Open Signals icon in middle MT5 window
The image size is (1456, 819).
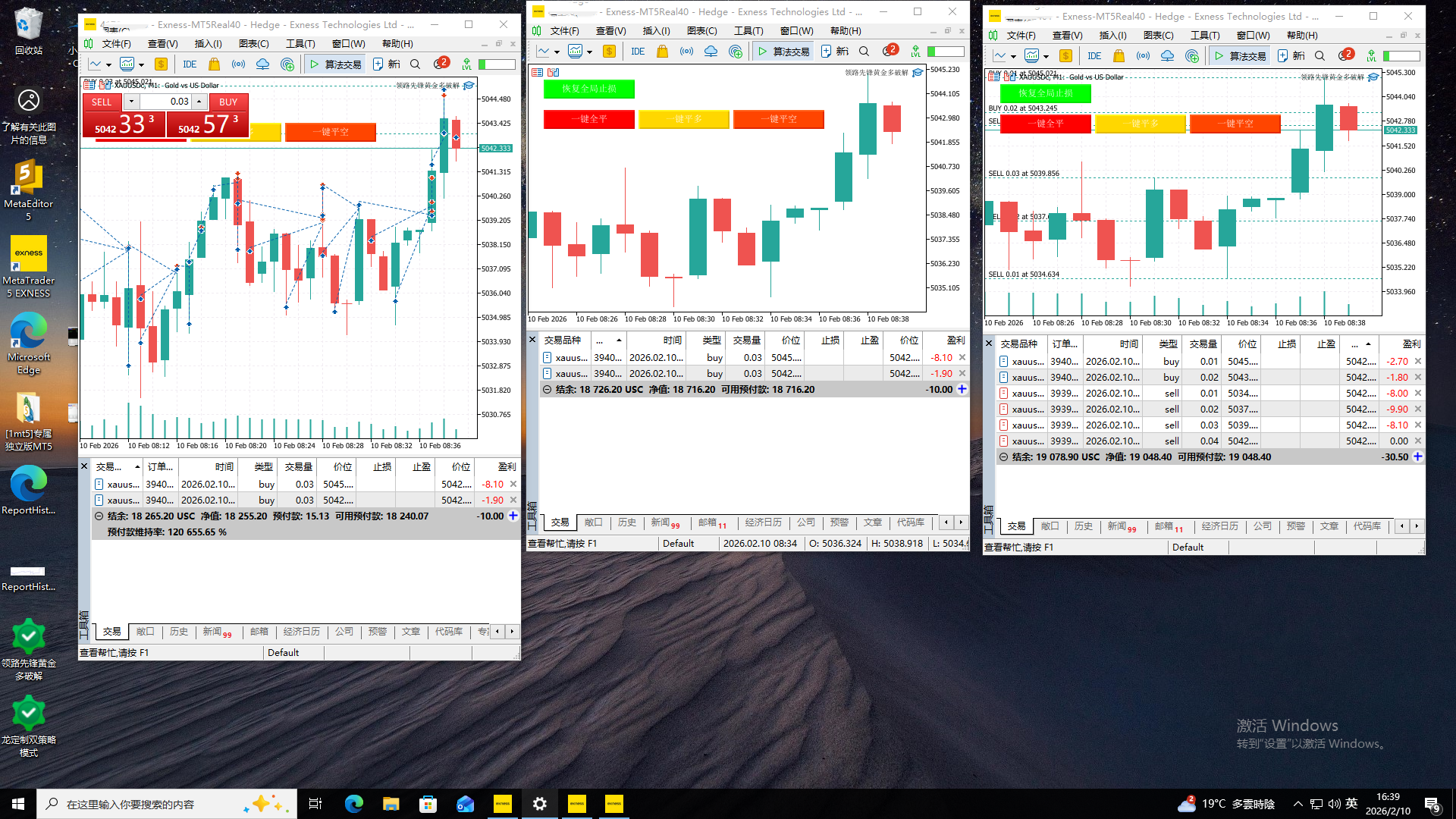pyautogui.click(x=686, y=52)
